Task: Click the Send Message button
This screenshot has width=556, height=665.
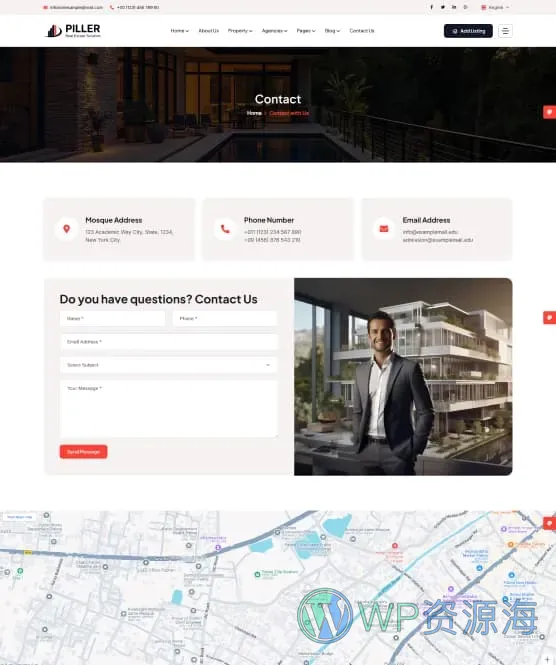Action: tap(84, 452)
